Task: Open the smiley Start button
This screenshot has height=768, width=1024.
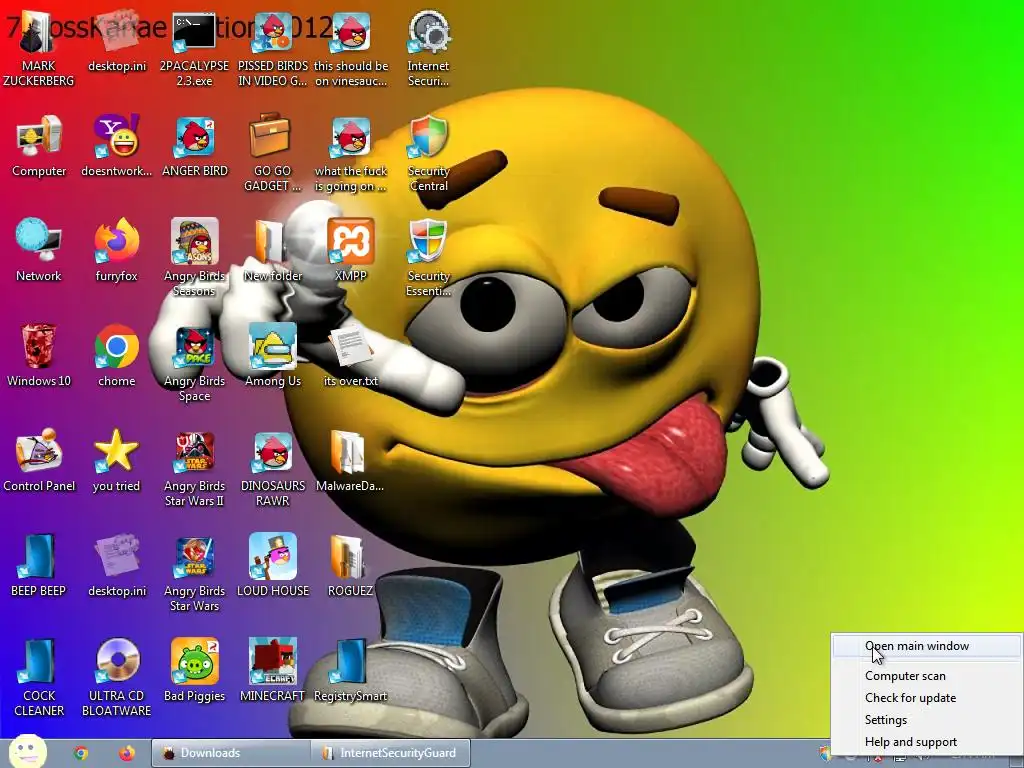Action: pyautogui.click(x=27, y=751)
